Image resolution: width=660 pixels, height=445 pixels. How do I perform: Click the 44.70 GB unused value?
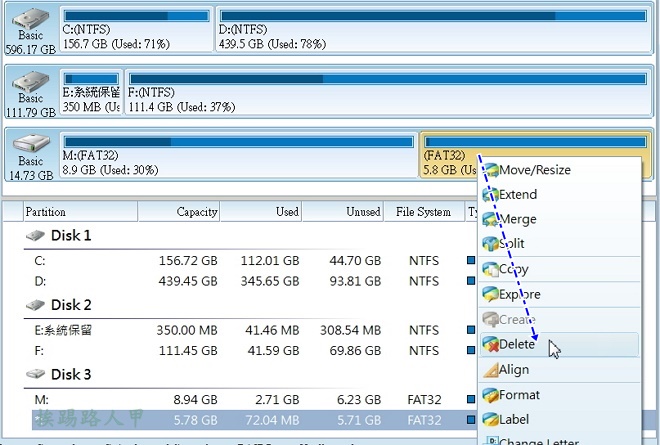[355, 261]
